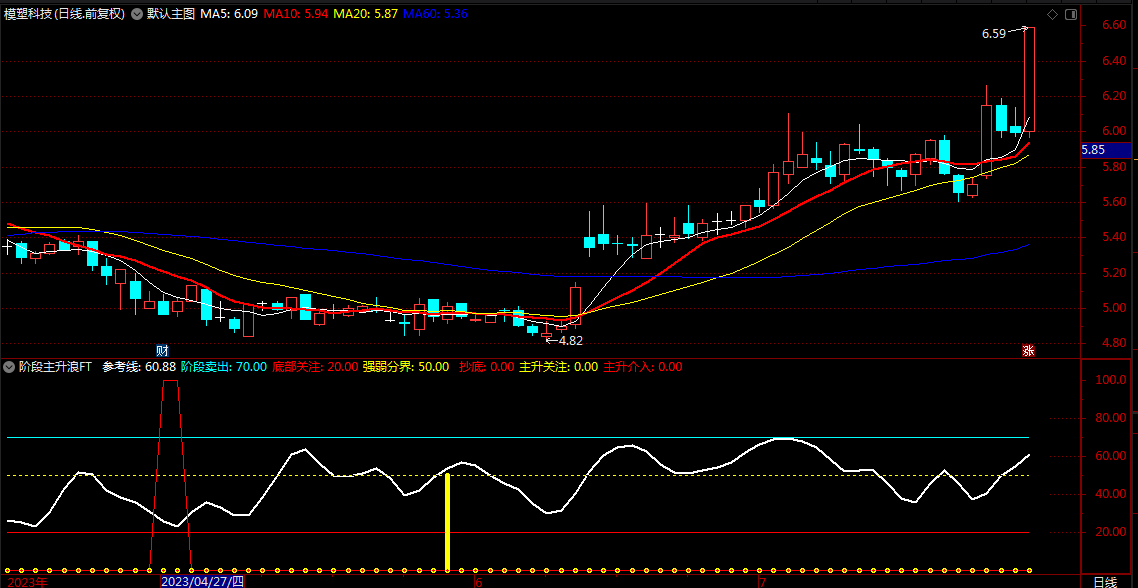The width and height of the screenshot is (1138, 588).
Task: Click the stock title 模塑科技(日线.前复权)
Action: click(65, 14)
